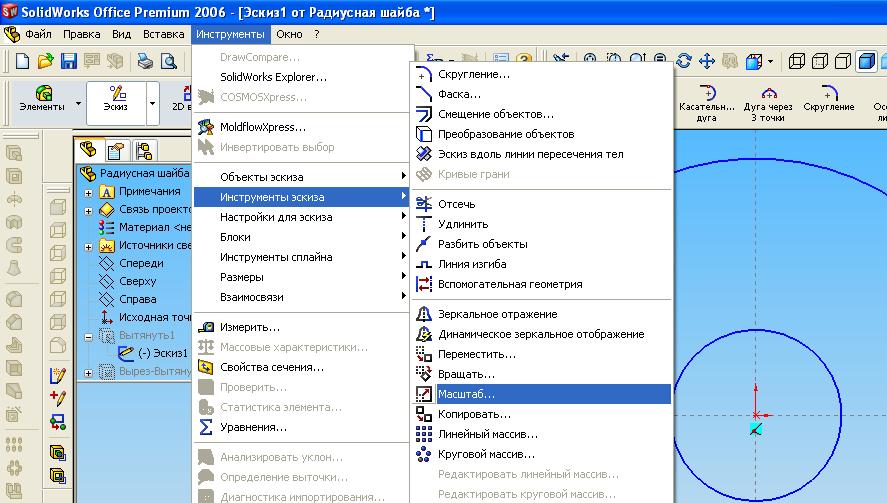Select Вращать… entry
887x503 pixels.
[542, 374]
